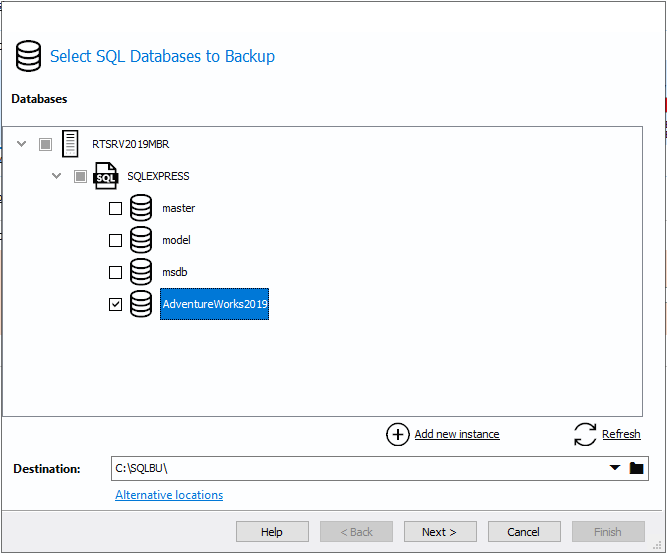Select the AdventureWorks2019 label
The image size is (667, 554).
pyautogui.click(x=214, y=304)
